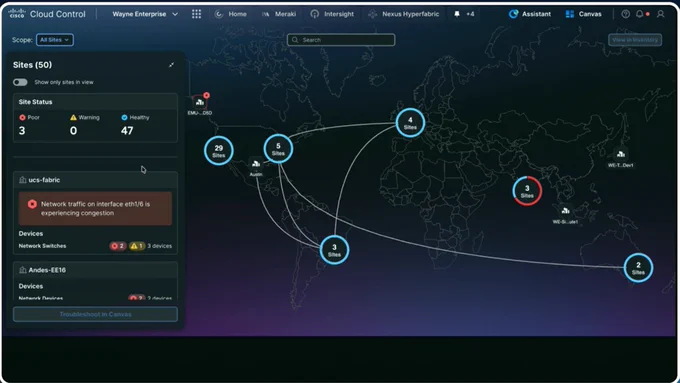The image size is (680, 383).
Task: Open the All Sites scope dropdown
Action: [55, 39]
